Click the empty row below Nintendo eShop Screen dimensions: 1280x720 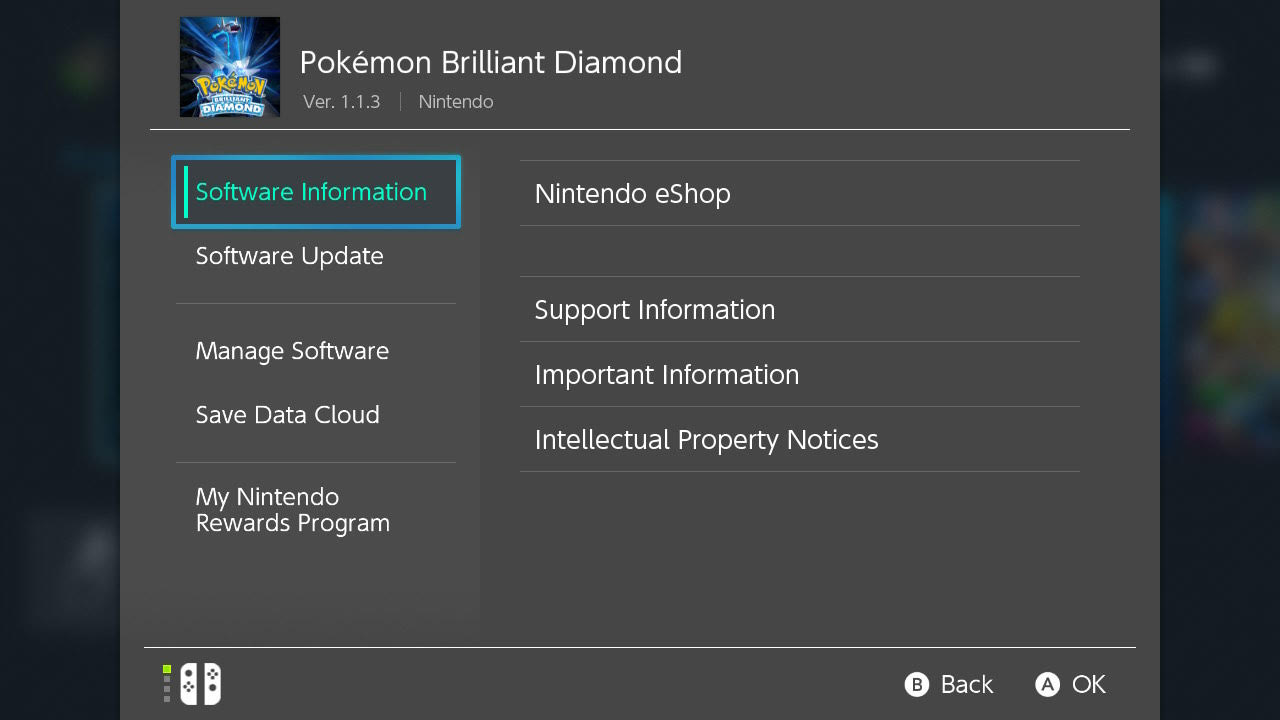click(x=800, y=251)
